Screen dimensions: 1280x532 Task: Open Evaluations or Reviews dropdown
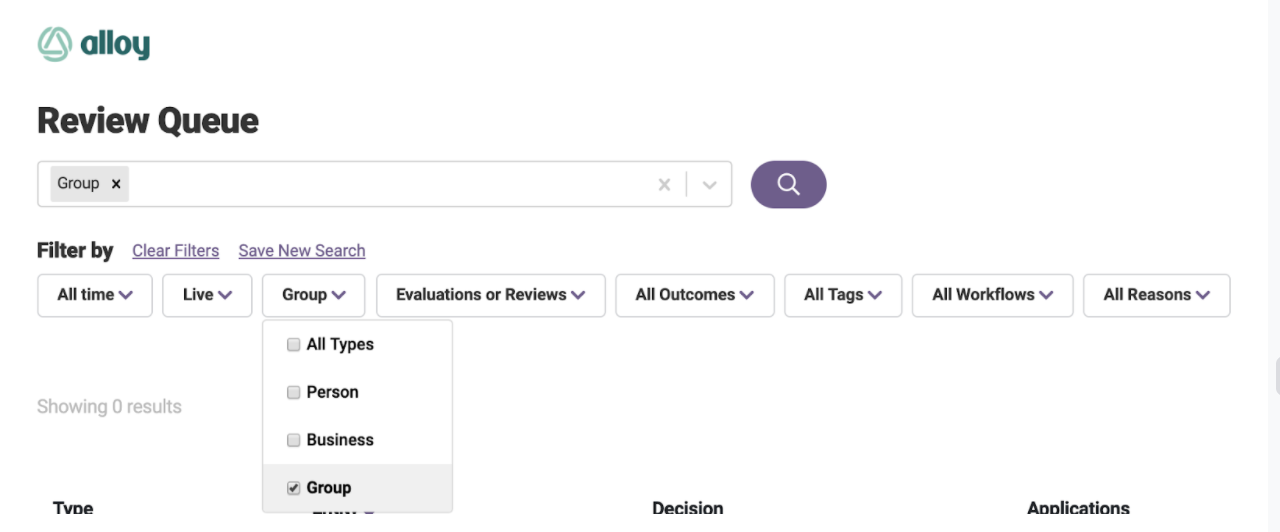click(490, 295)
